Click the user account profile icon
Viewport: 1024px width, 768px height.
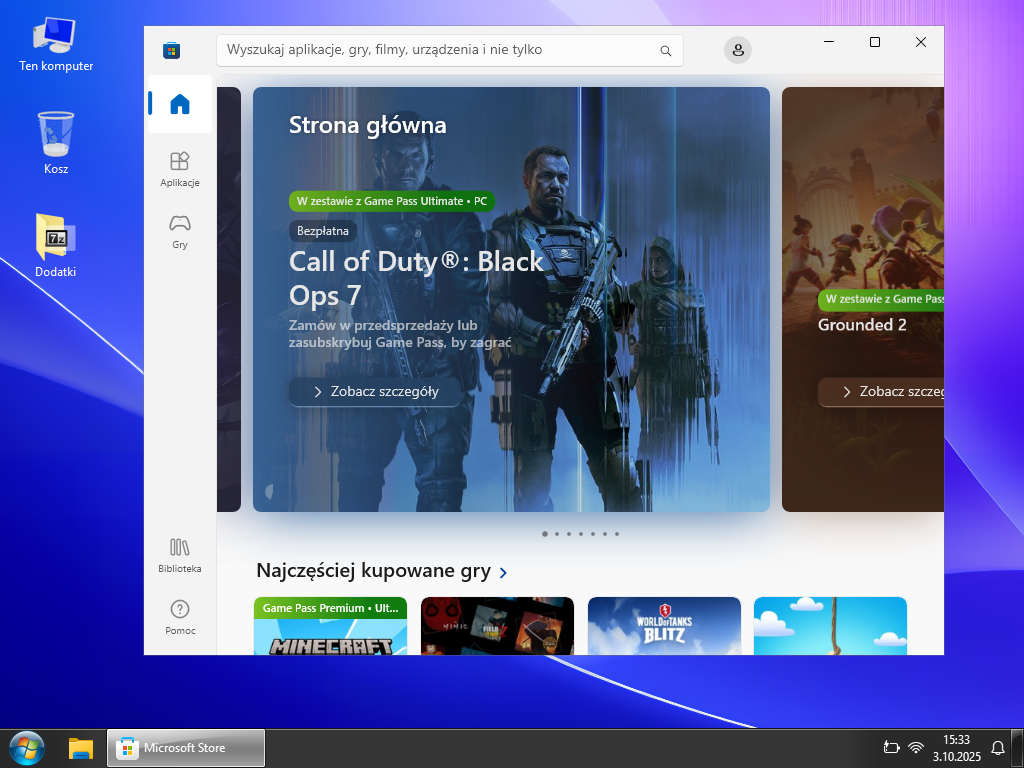click(x=738, y=50)
